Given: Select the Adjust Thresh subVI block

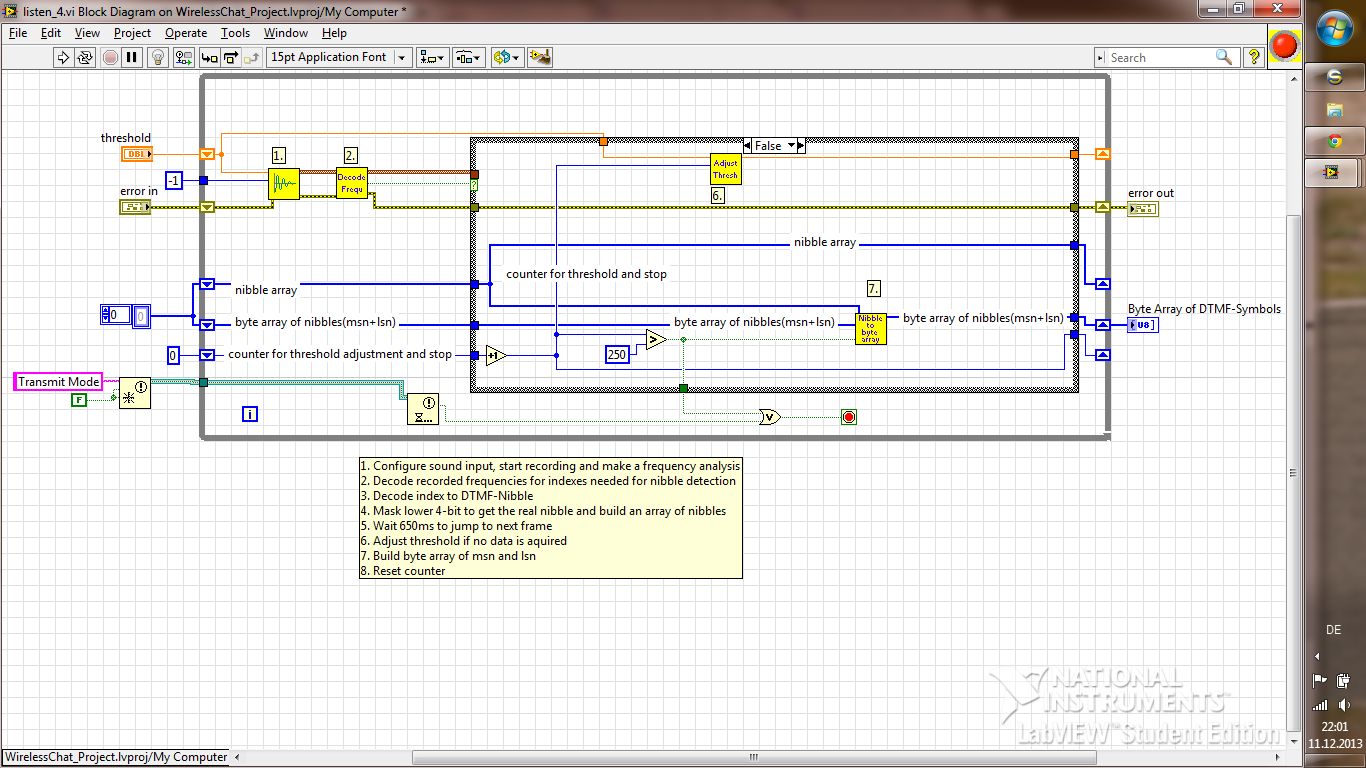Looking at the screenshot, I should click(725, 169).
